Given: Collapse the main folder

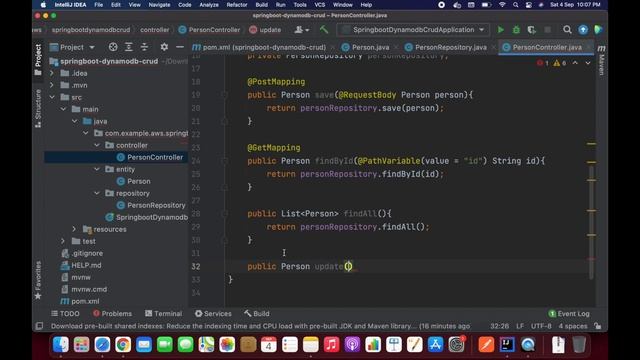Looking at the screenshot, I should click(63, 109).
